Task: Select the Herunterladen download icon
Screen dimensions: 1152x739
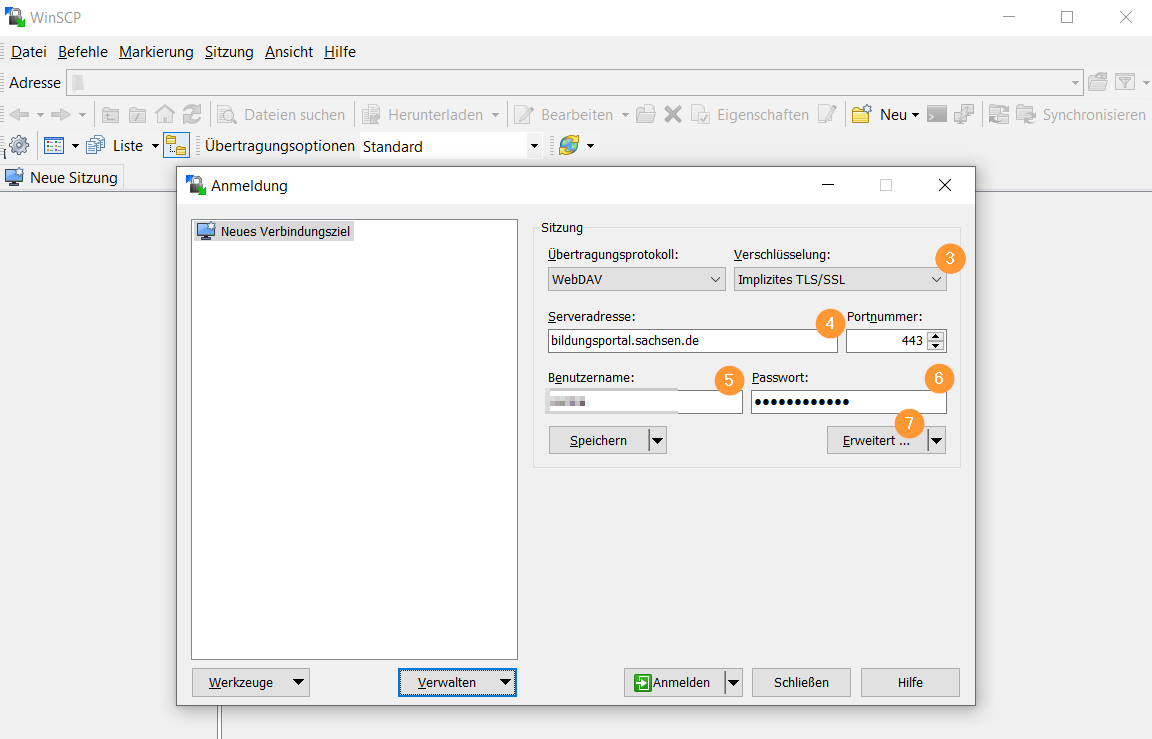Action: coord(370,115)
